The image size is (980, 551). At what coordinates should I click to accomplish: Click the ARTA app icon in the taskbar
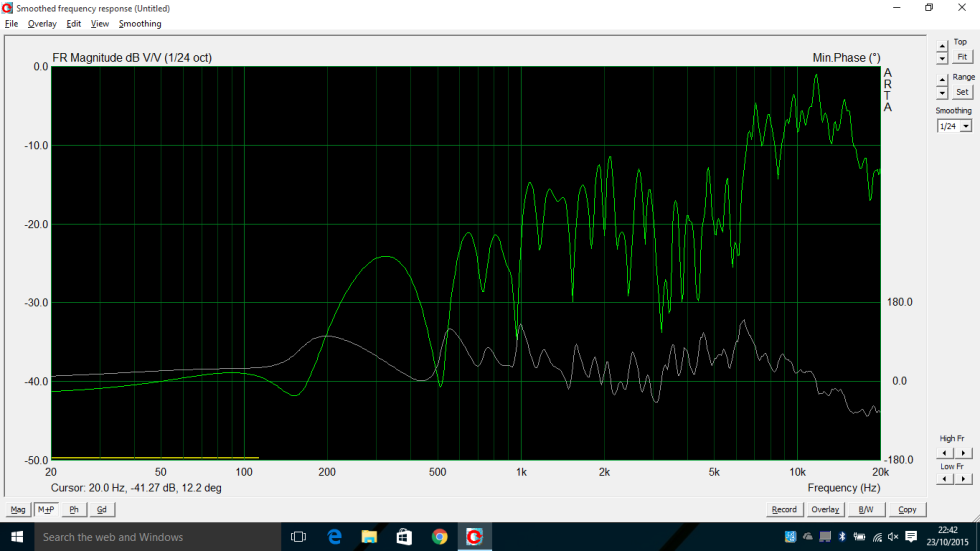click(x=475, y=537)
